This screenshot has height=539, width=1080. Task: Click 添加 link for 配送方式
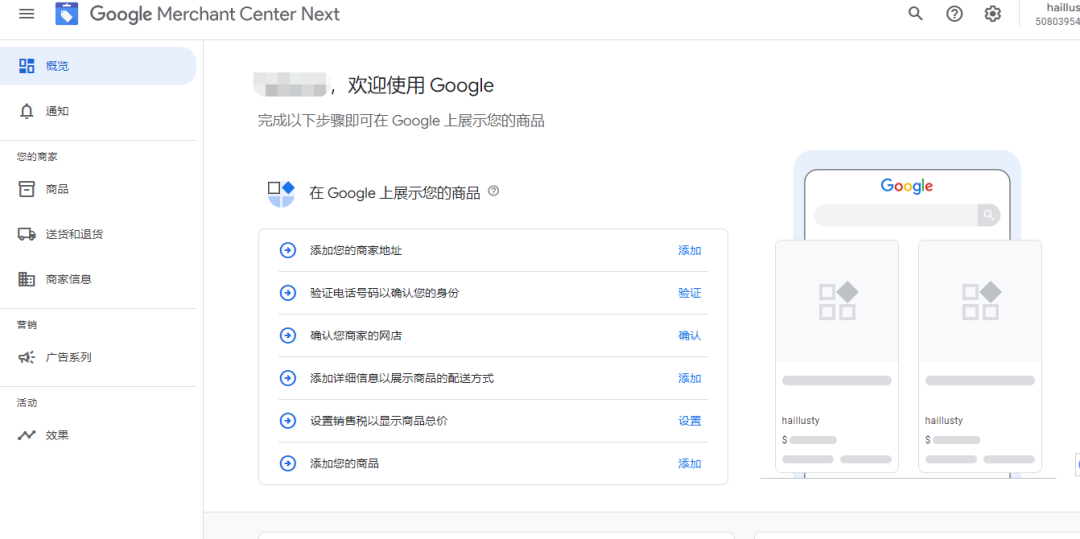(689, 379)
